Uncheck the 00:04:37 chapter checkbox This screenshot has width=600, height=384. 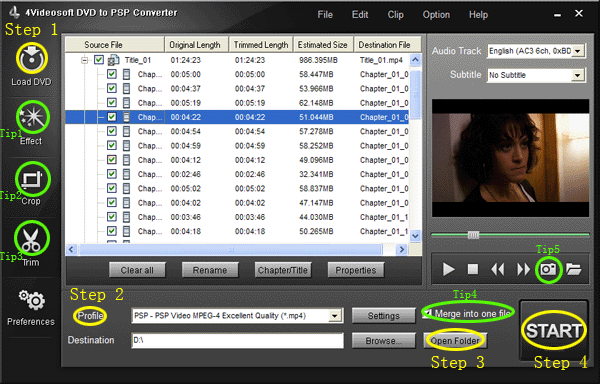coord(112,89)
